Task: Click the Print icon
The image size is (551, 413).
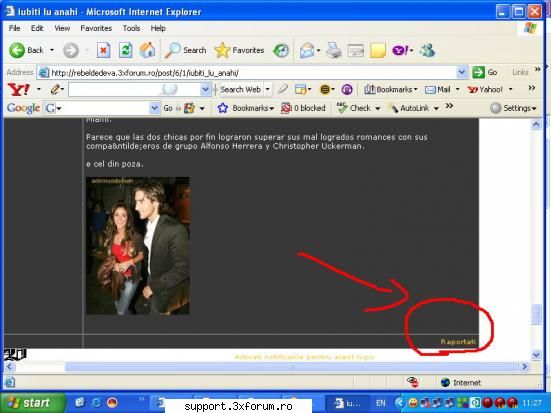Action: 333,50
